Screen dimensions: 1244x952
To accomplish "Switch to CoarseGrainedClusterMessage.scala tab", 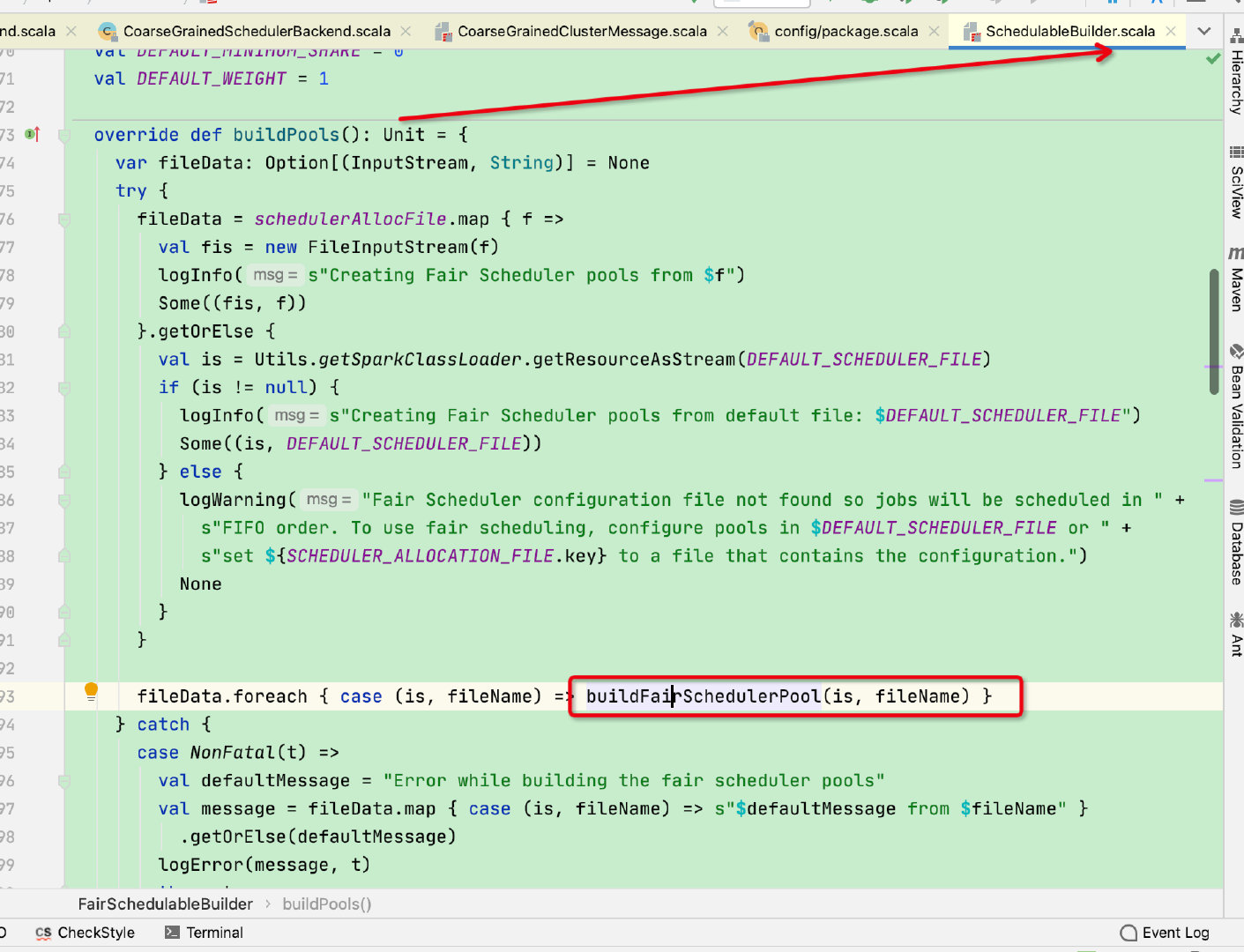I will [582, 31].
